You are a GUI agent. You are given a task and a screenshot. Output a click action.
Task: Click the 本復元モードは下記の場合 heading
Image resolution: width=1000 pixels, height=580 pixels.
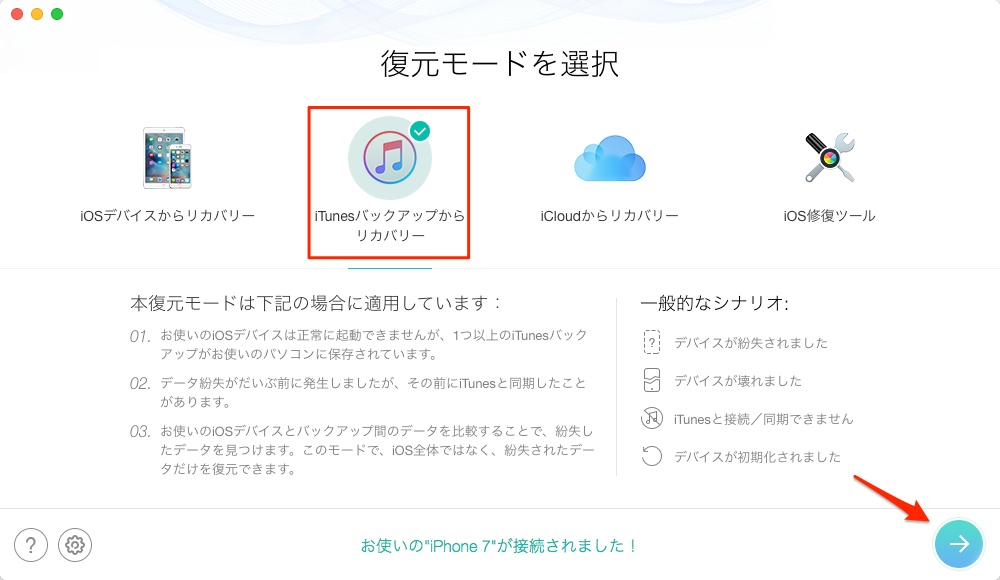coord(316,303)
